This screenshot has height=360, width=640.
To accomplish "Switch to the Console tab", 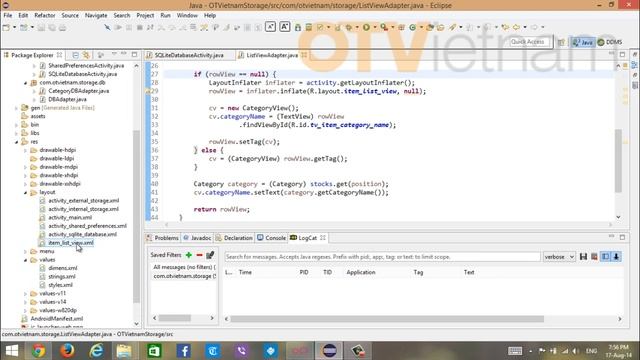I will [x=272, y=238].
